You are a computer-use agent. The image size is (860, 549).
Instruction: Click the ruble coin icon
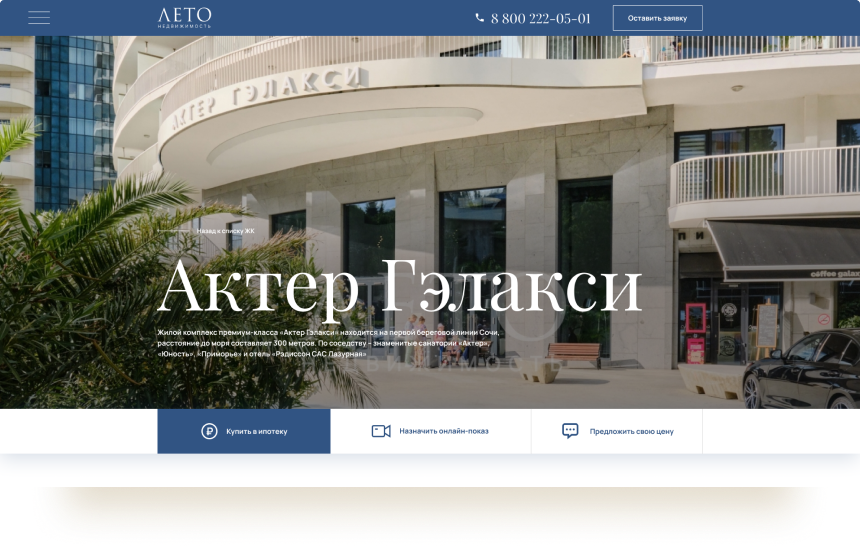(209, 431)
